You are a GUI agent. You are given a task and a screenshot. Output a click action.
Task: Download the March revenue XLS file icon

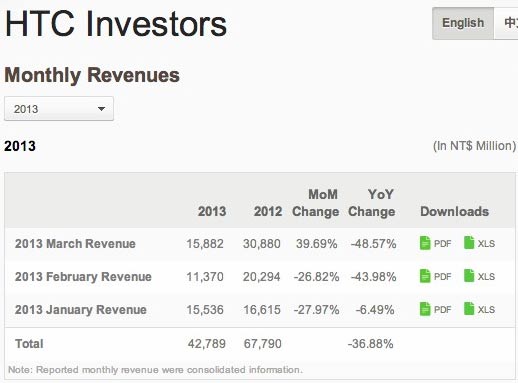pyautogui.click(x=469, y=243)
